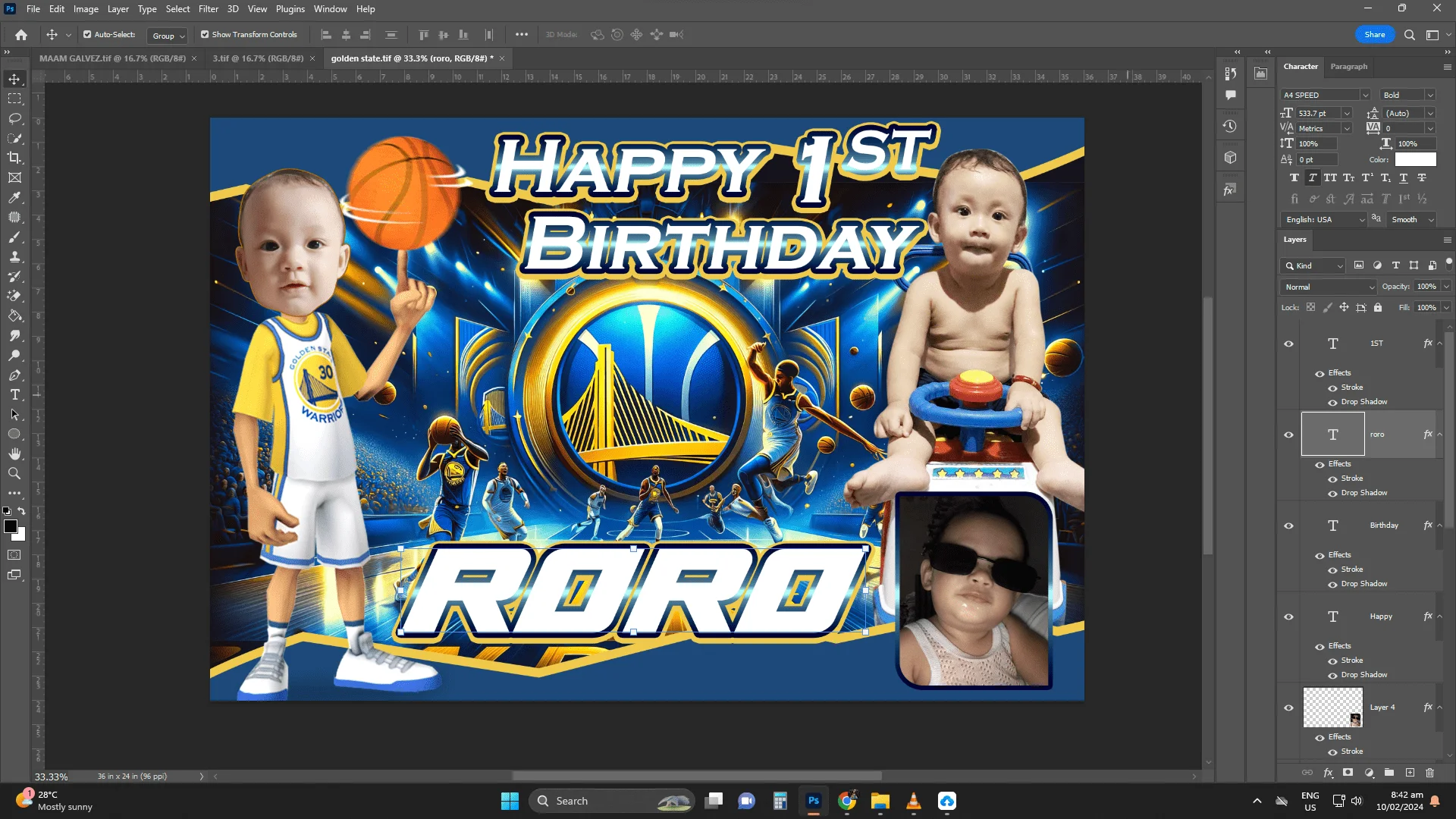Hide the roro text layer
Screen dimensions: 1456x819
(x=1288, y=435)
